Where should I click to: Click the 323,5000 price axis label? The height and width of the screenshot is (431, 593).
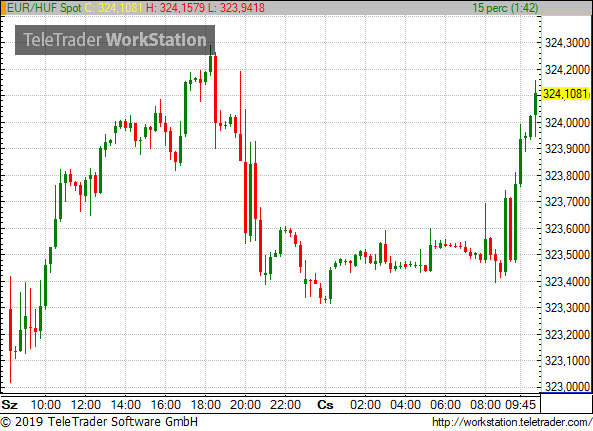coord(567,254)
